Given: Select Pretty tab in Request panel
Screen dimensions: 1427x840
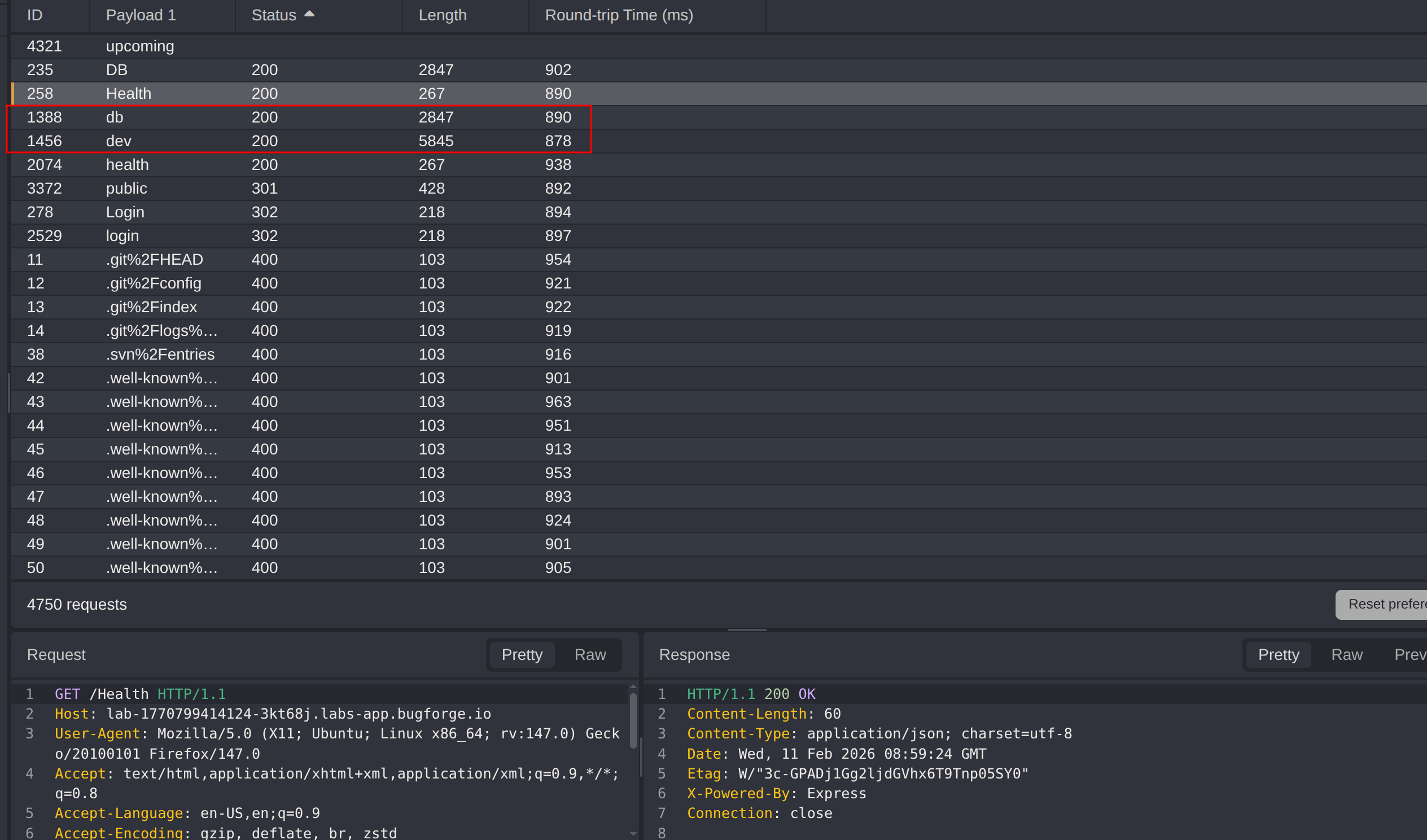Looking at the screenshot, I should (x=522, y=655).
